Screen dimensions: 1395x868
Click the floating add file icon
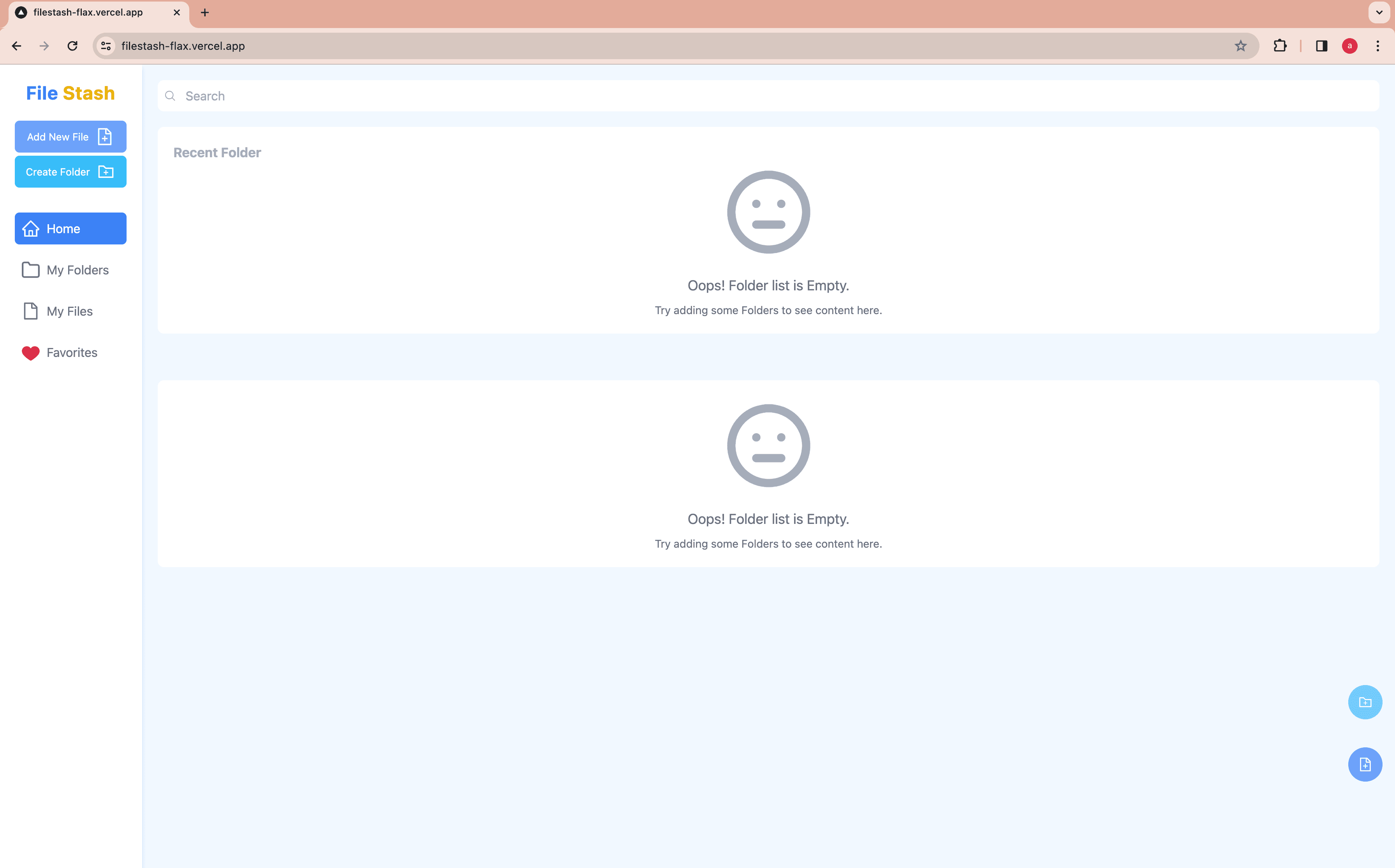[x=1365, y=764]
